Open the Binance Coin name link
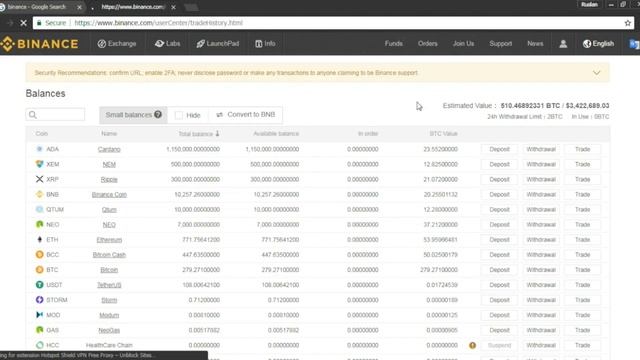This screenshot has width=640, height=360. click(x=109, y=195)
